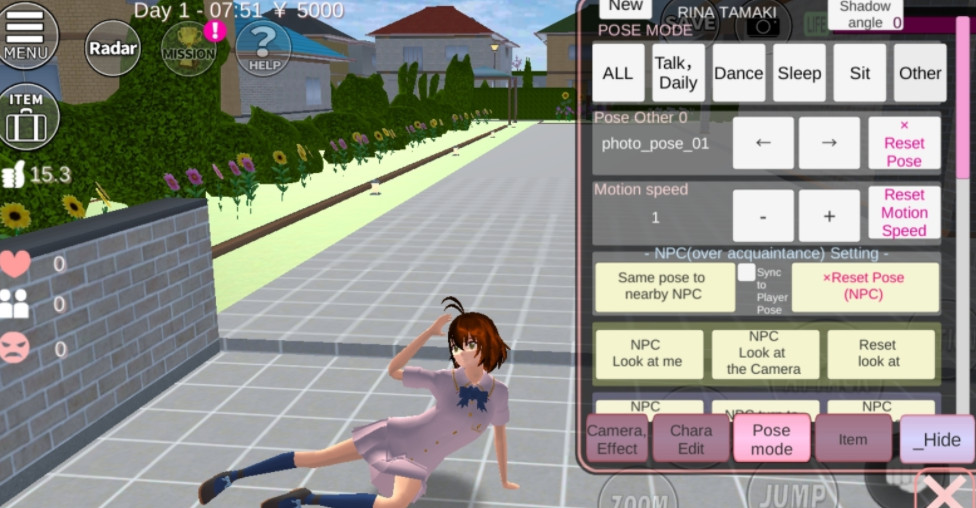Select the Talk, Daily pose category
Viewport: 976px width, 508px height.
(x=678, y=73)
